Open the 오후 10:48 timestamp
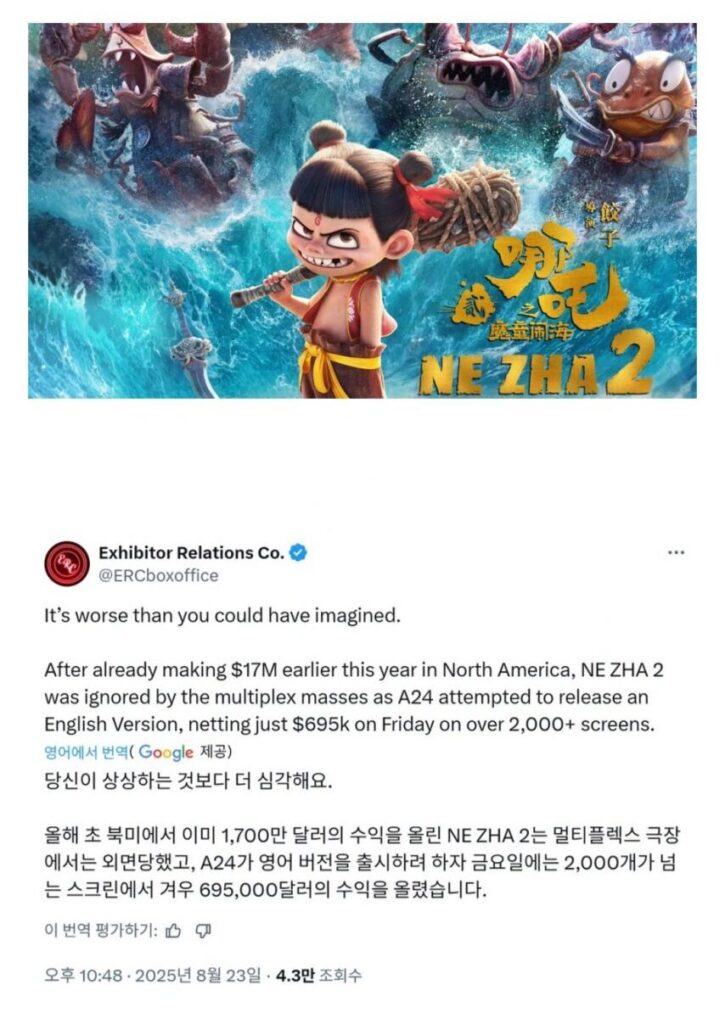 click(83, 976)
